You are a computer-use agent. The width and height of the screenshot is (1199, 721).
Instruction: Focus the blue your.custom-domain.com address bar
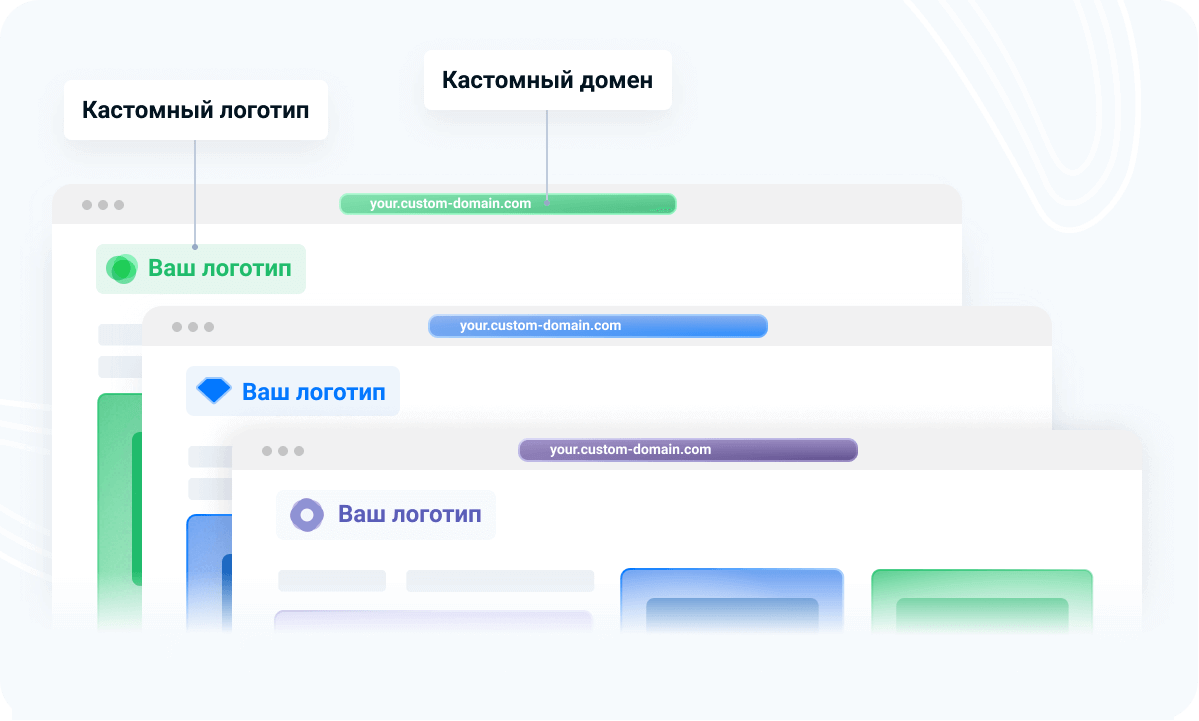tap(598, 326)
